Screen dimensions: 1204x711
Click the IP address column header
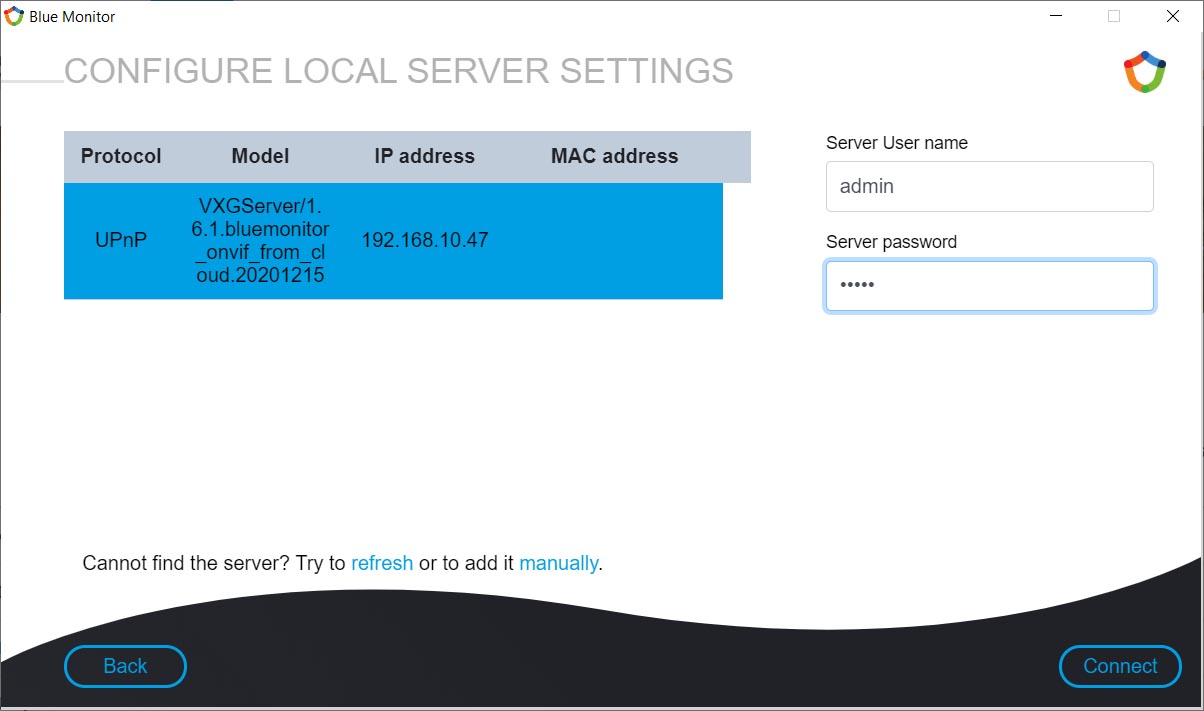424,156
